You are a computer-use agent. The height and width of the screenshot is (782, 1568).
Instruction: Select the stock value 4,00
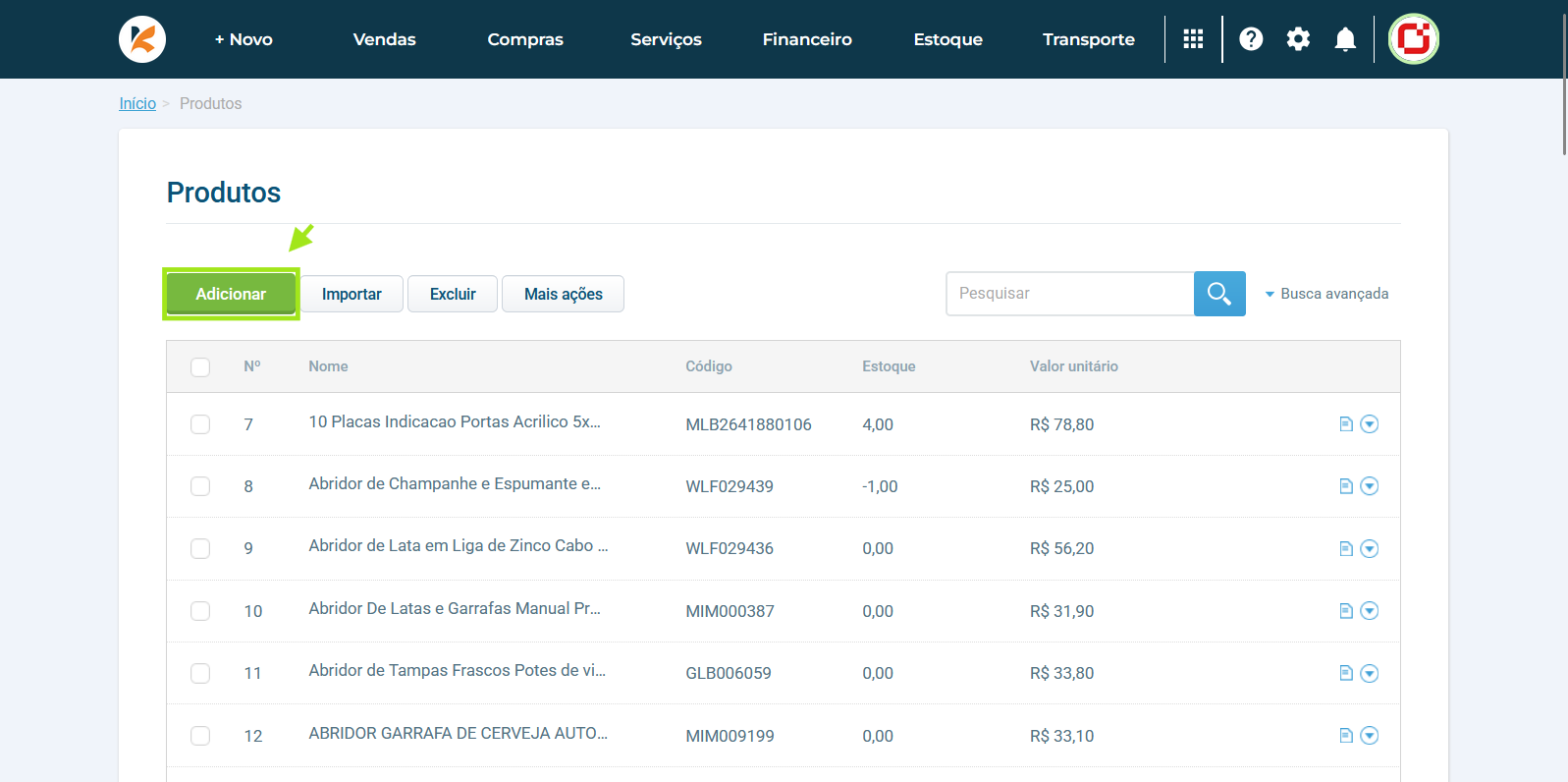point(878,424)
